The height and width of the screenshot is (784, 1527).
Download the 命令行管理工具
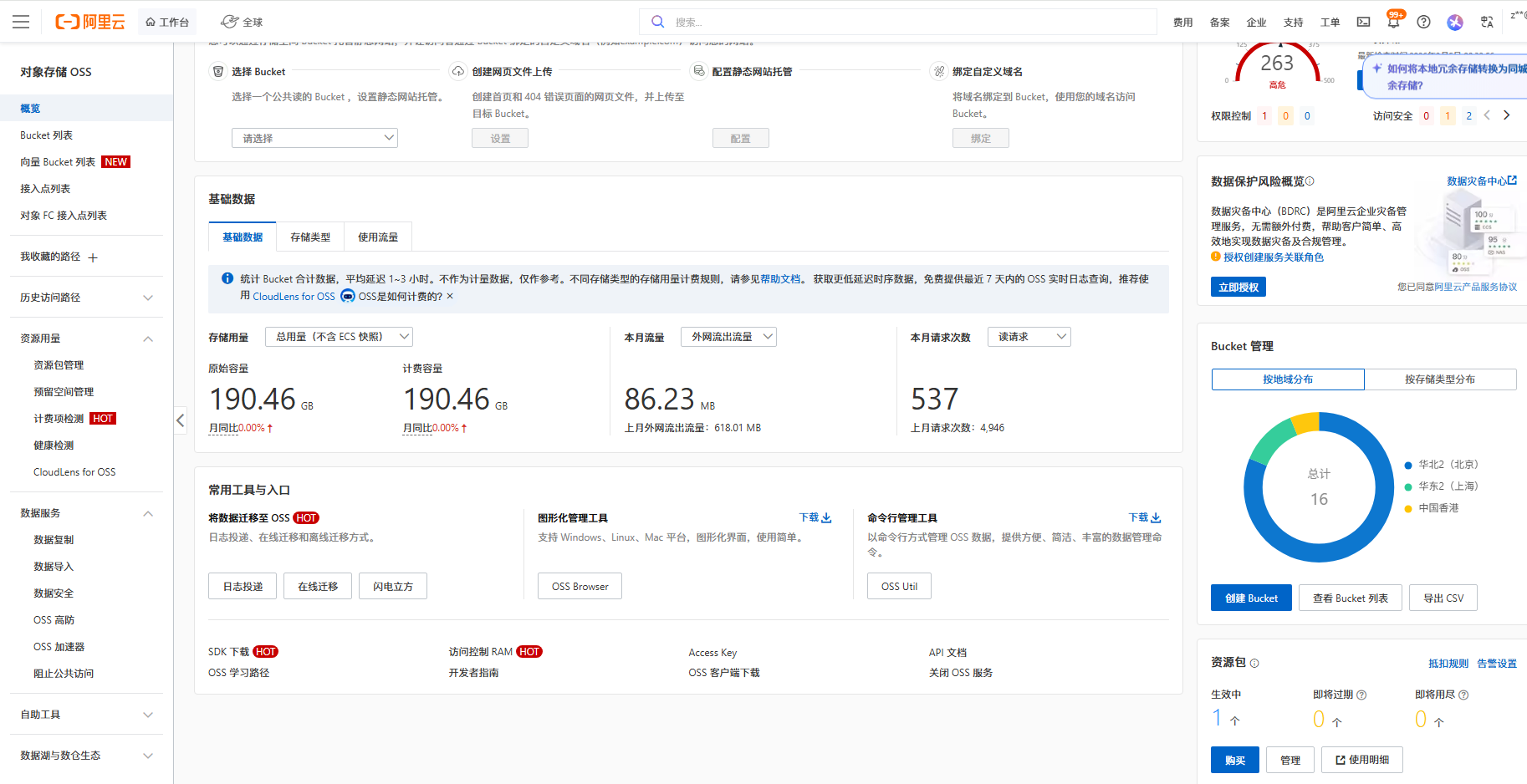pyautogui.click(x=1144, y=517)
